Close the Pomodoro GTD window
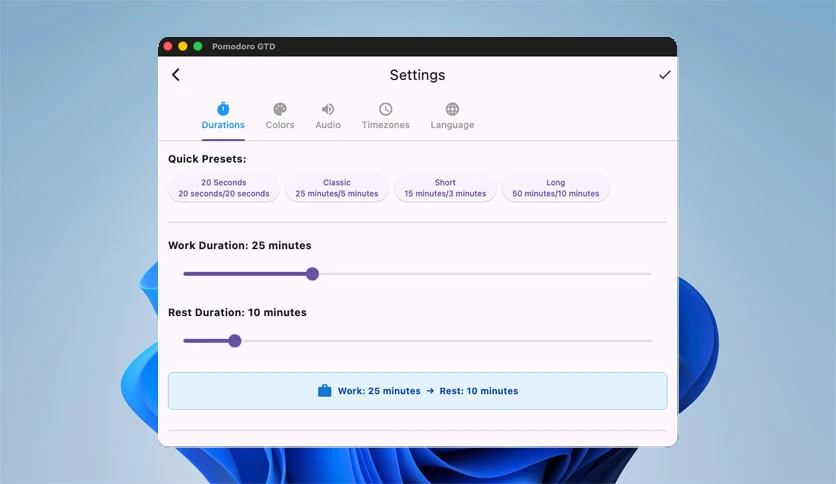The width and height of the screenshot is (836, 484). 168,46
